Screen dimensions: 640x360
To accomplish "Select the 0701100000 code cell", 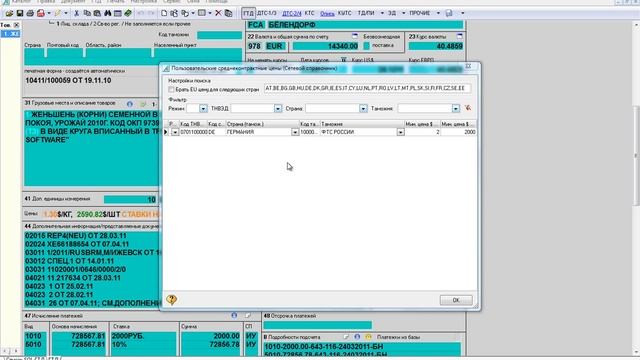I will [x=193, y=132].
